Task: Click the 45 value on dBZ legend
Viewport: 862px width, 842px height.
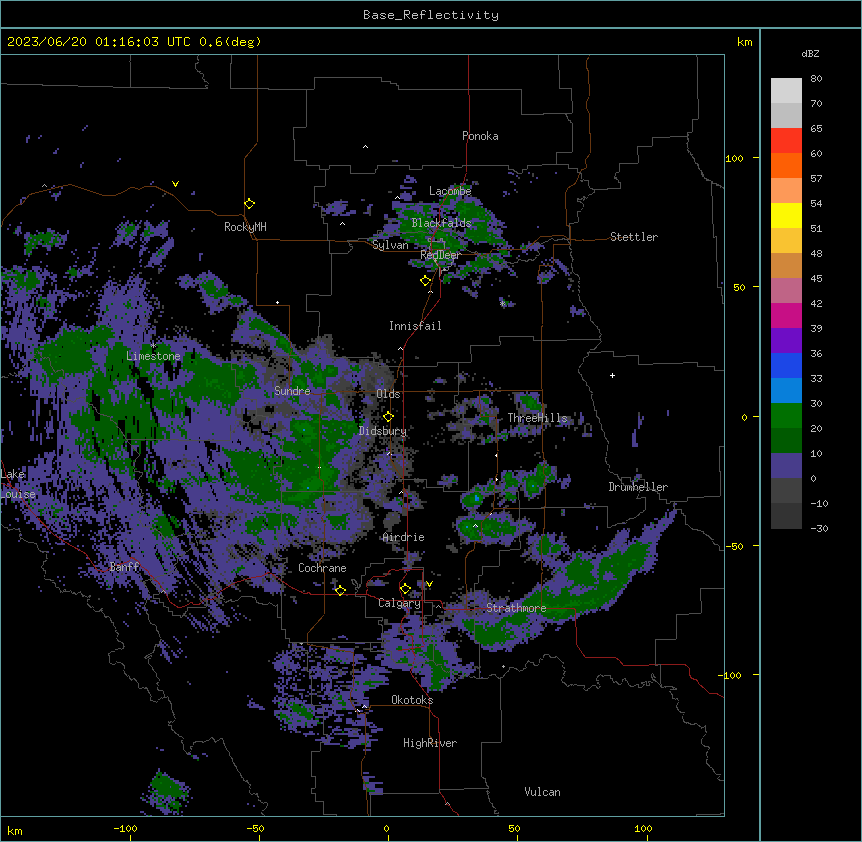Action: [x=816, y=279]
